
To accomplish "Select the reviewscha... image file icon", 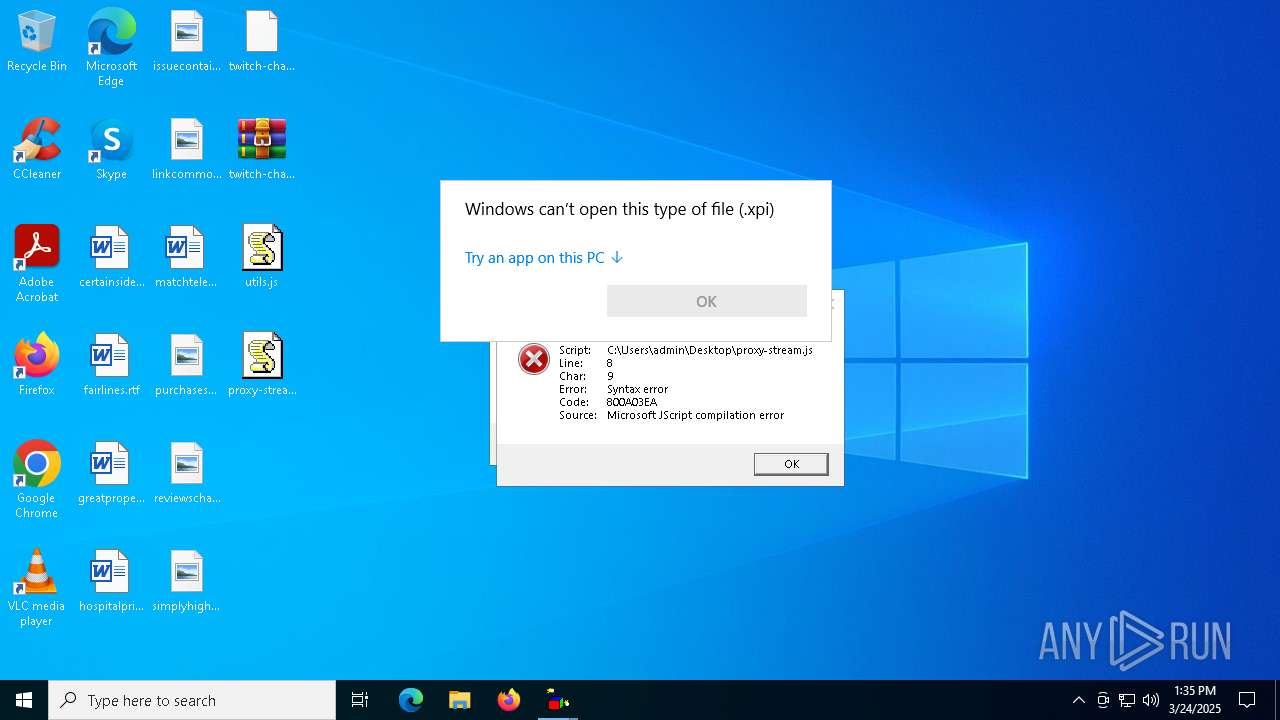I will pyautogui.click(x=187, y=474).
